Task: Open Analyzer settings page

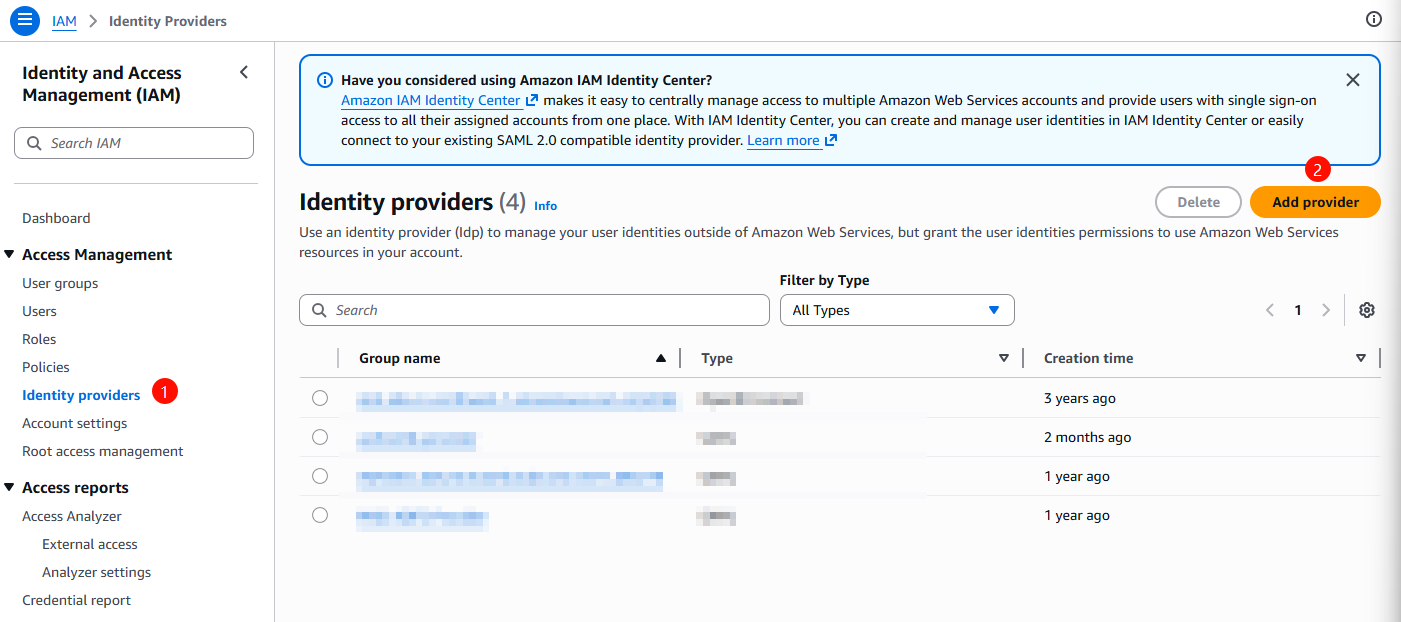Action: click(97, 572)
